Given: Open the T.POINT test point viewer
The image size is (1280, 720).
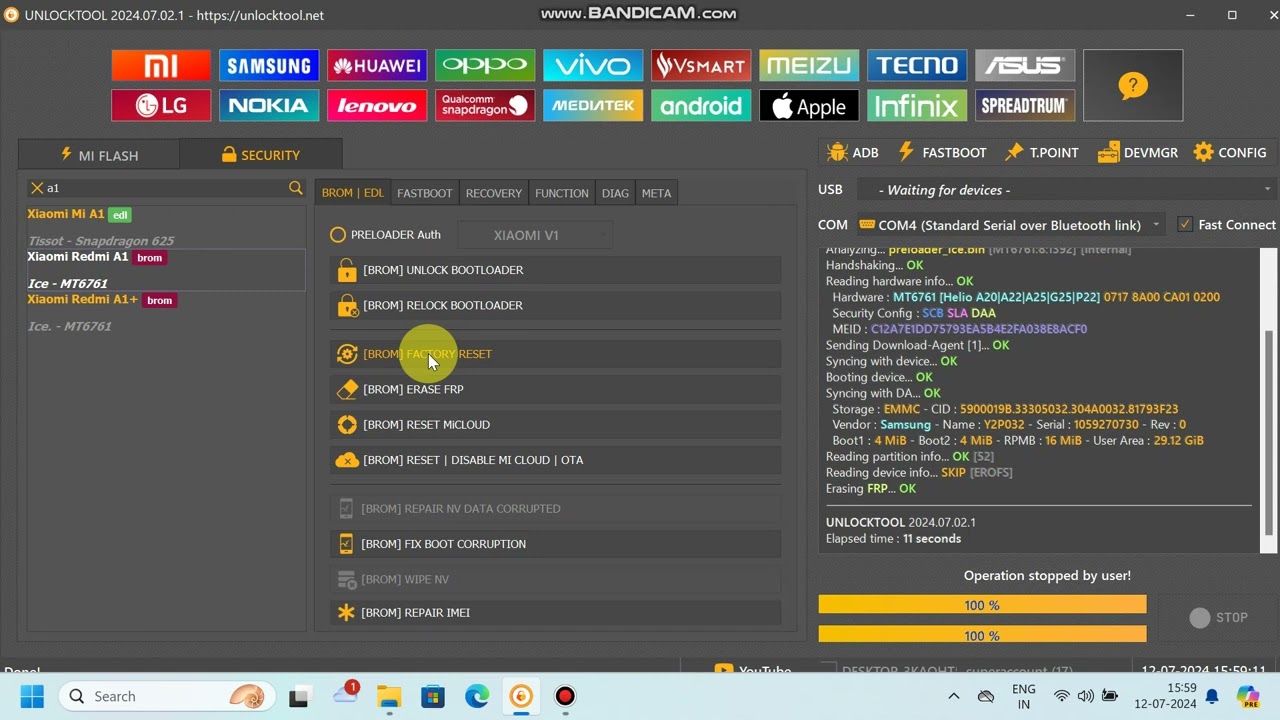Looking at the screenshot, I should (x=1042, y=153).
